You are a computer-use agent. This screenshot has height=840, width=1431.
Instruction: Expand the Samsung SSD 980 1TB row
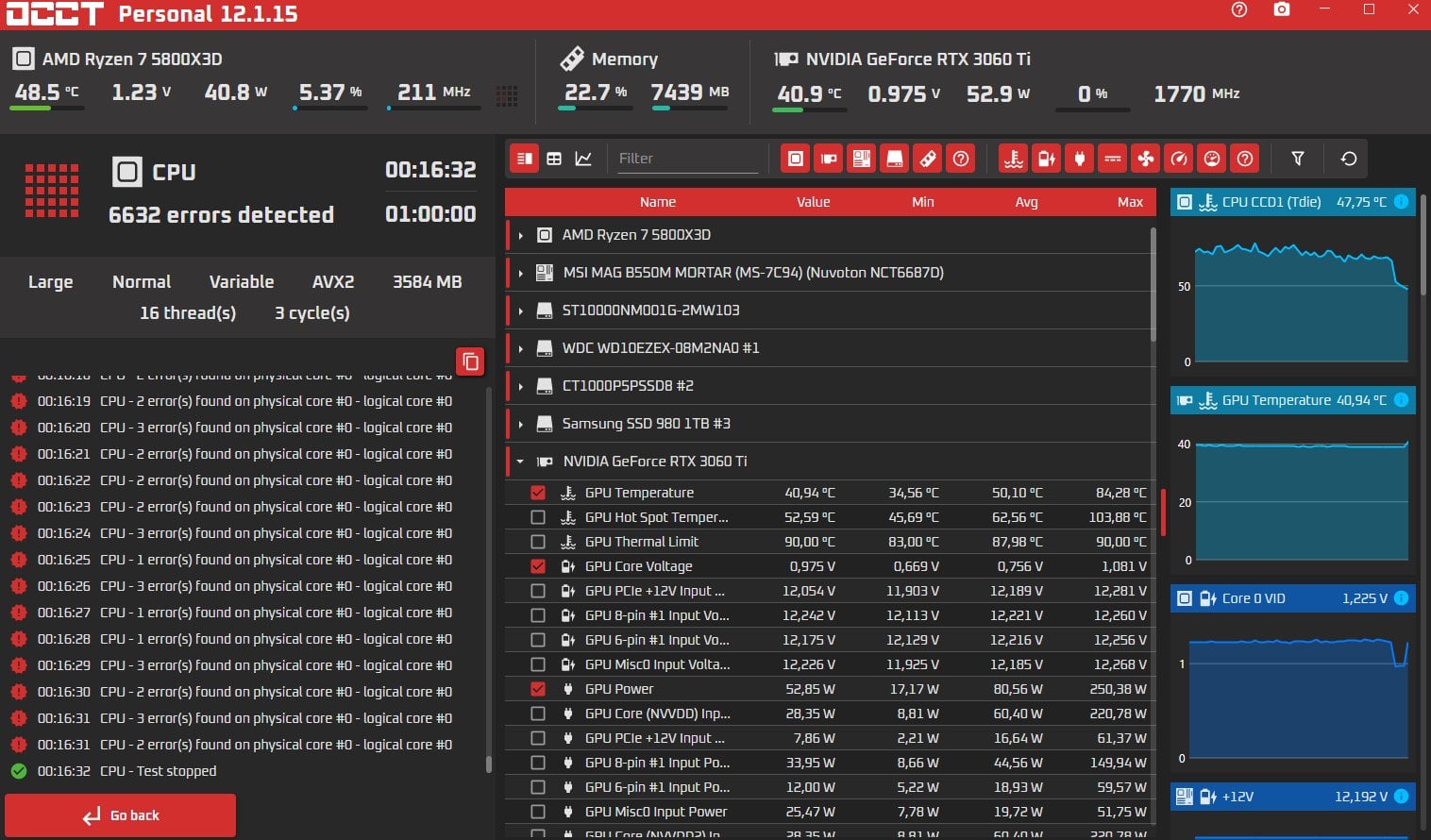pyautogui.click(x=520, y=424)
